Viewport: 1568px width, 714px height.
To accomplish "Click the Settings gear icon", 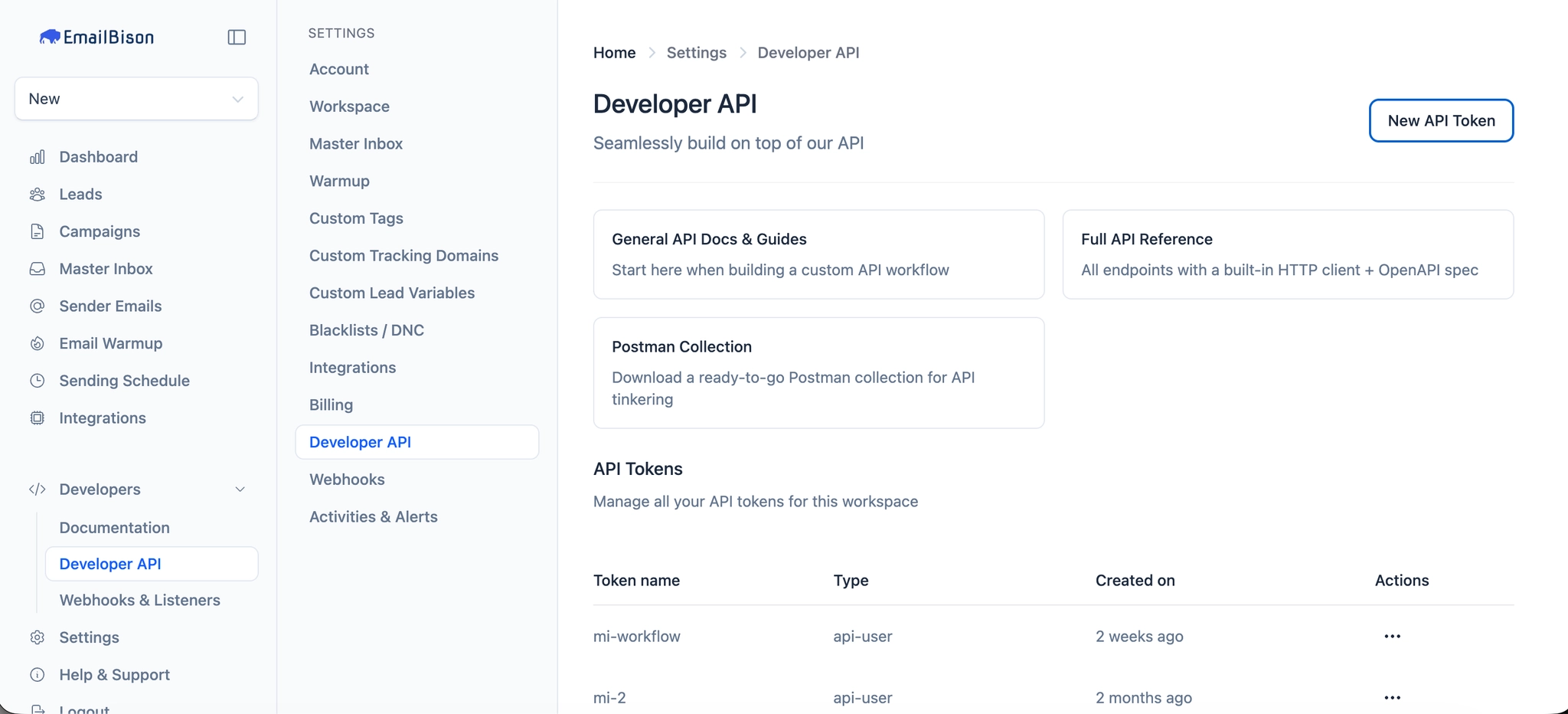I will pos(38,637).
